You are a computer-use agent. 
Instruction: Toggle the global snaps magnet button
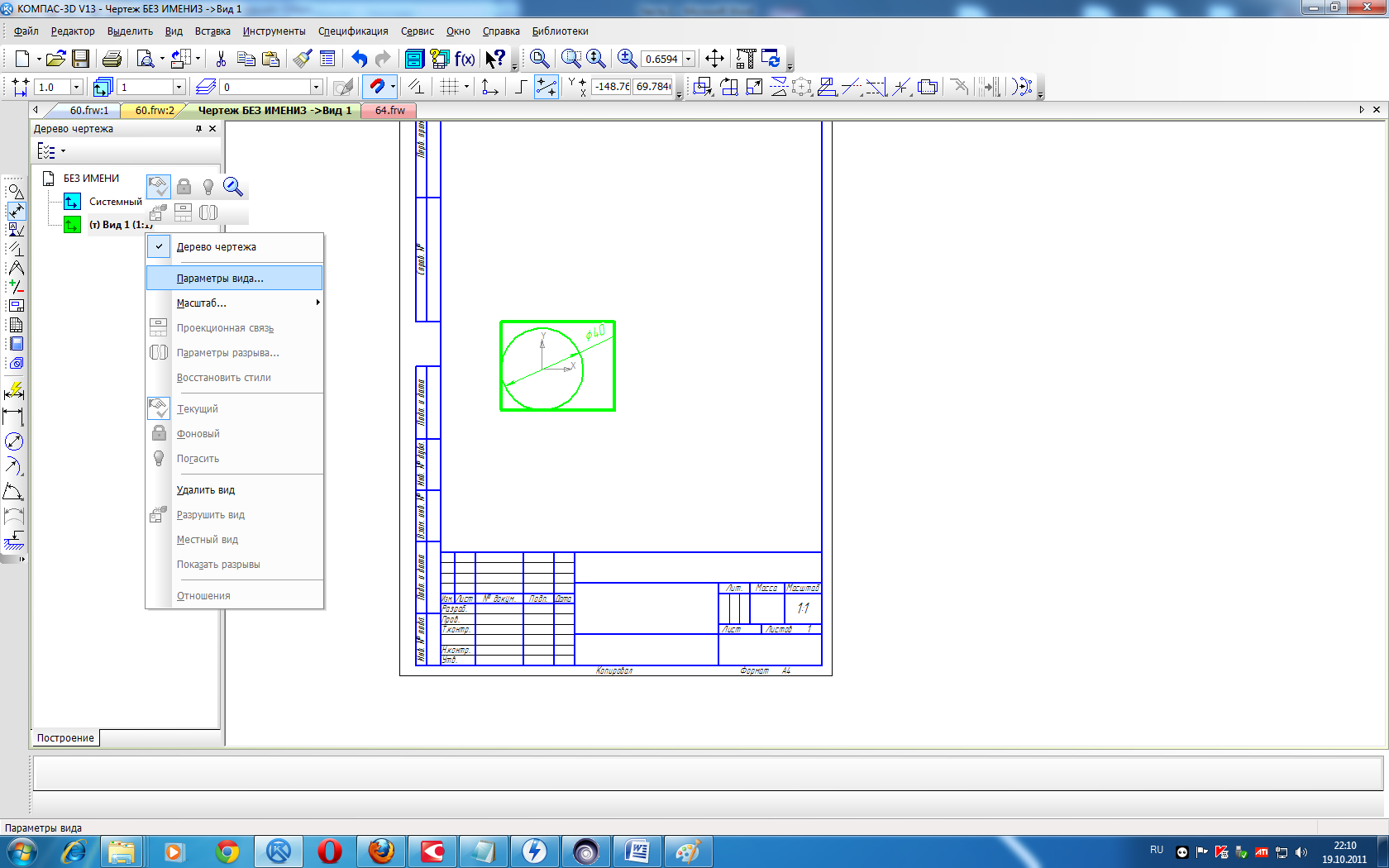(376, 87)
